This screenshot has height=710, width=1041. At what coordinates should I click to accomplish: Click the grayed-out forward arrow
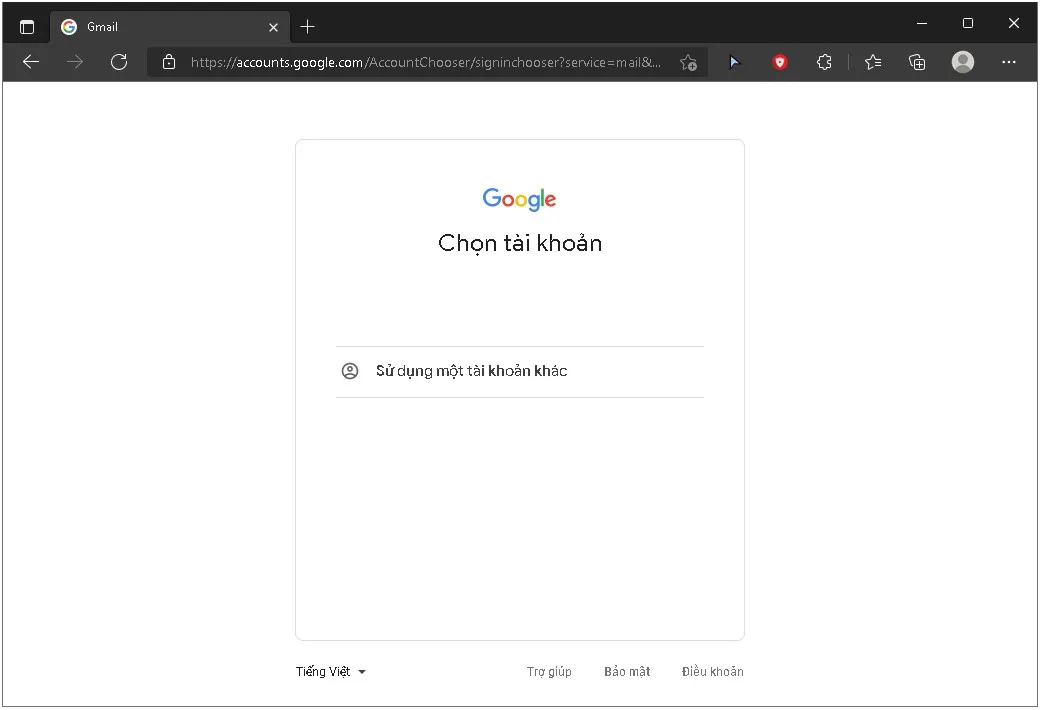click(74, 62)
